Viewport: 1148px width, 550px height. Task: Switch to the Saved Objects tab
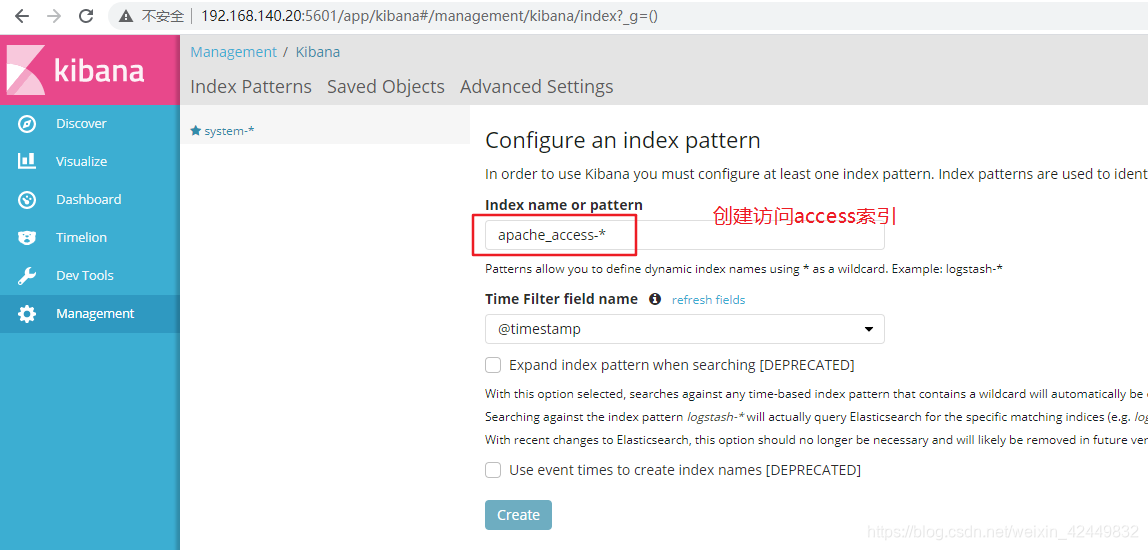coord(386,86)
